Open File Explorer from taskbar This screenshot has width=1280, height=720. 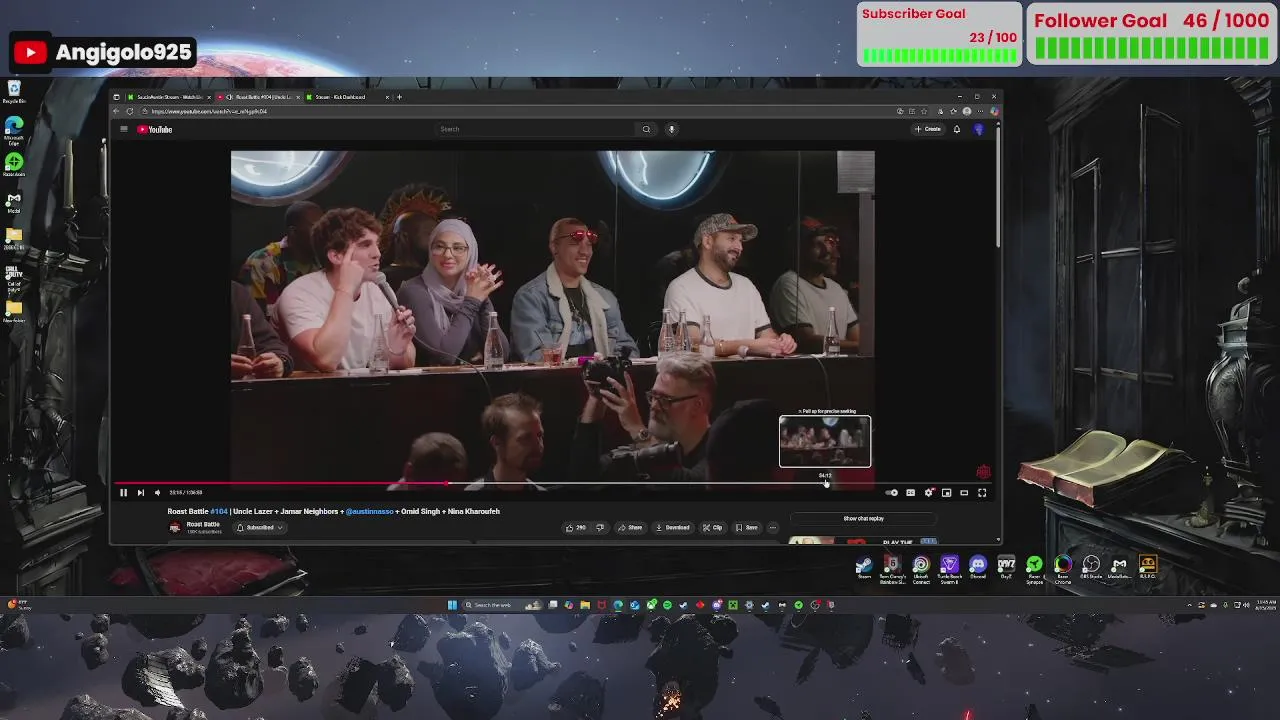(x=585, y=605)
